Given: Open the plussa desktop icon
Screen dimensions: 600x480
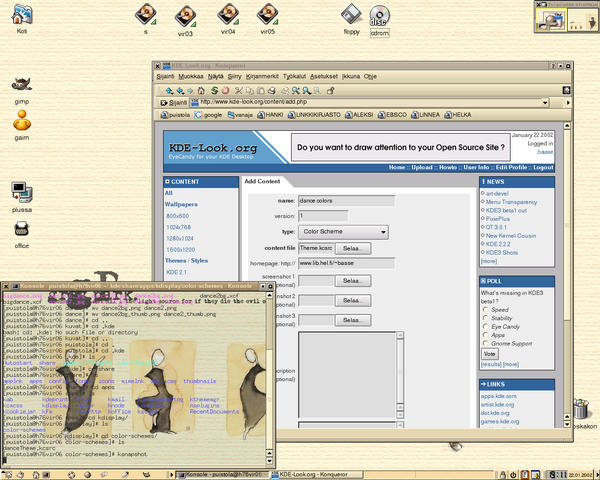Looking at the screenshot, I should [22, 198].
